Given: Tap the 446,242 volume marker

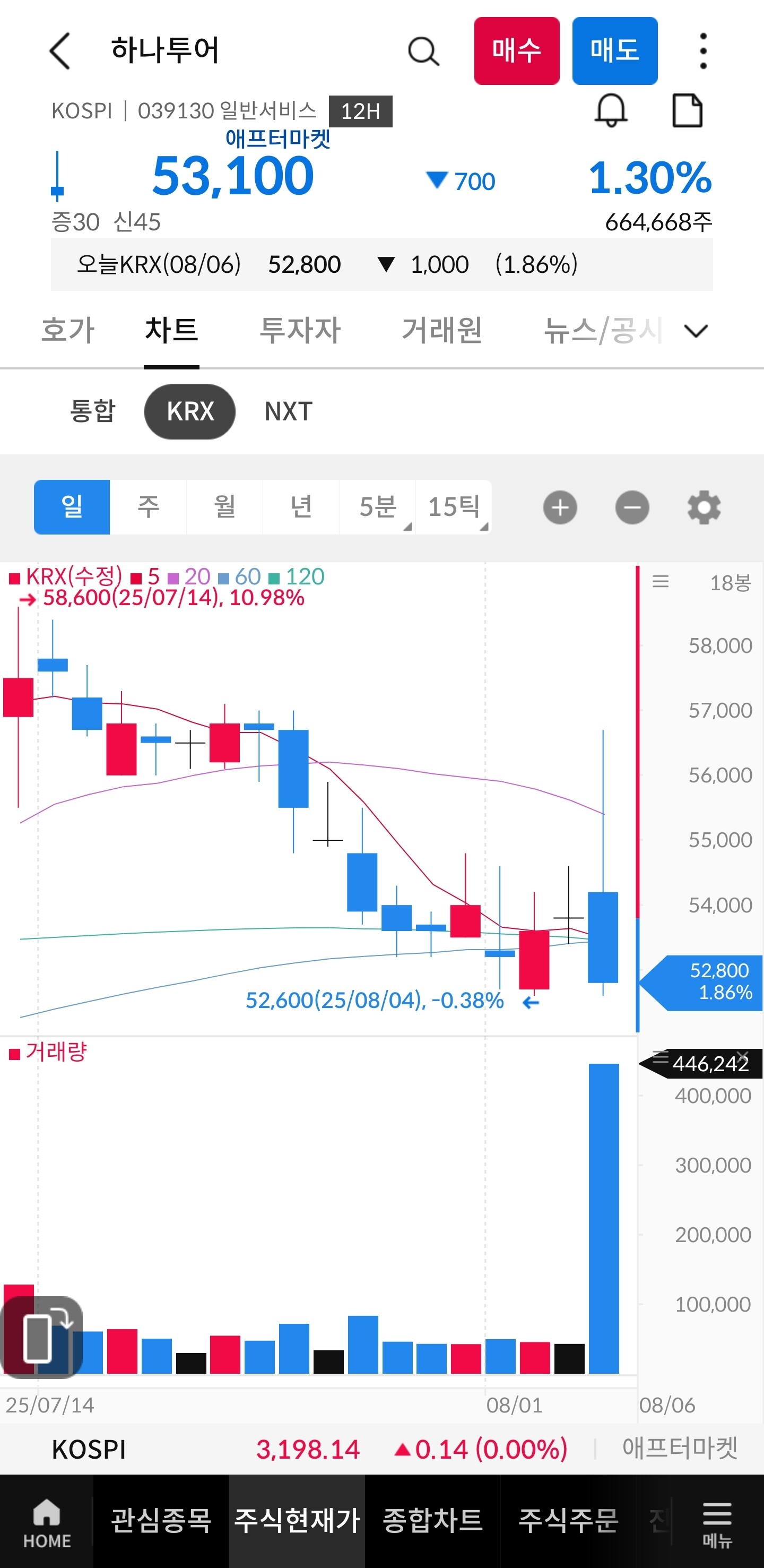Looking at the screenshot, I should pyautogui.click(x=701, y=1063).
